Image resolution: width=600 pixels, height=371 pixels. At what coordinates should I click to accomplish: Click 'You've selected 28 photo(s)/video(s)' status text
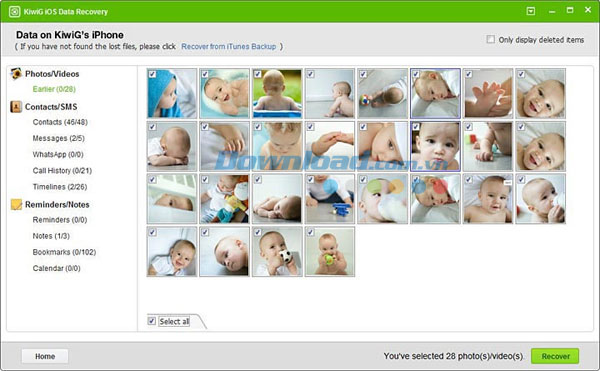453,356
